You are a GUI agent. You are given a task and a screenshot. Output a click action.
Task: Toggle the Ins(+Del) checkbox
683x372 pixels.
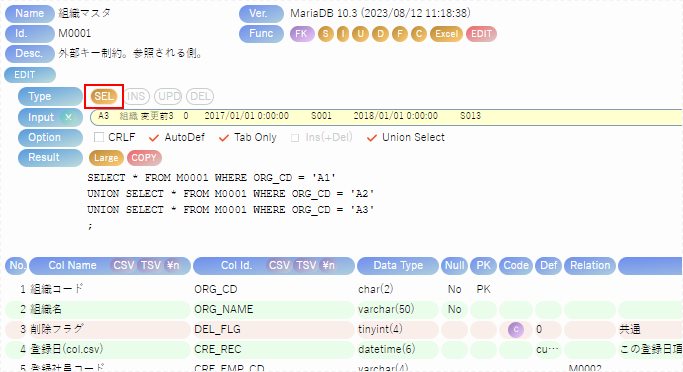295,138
